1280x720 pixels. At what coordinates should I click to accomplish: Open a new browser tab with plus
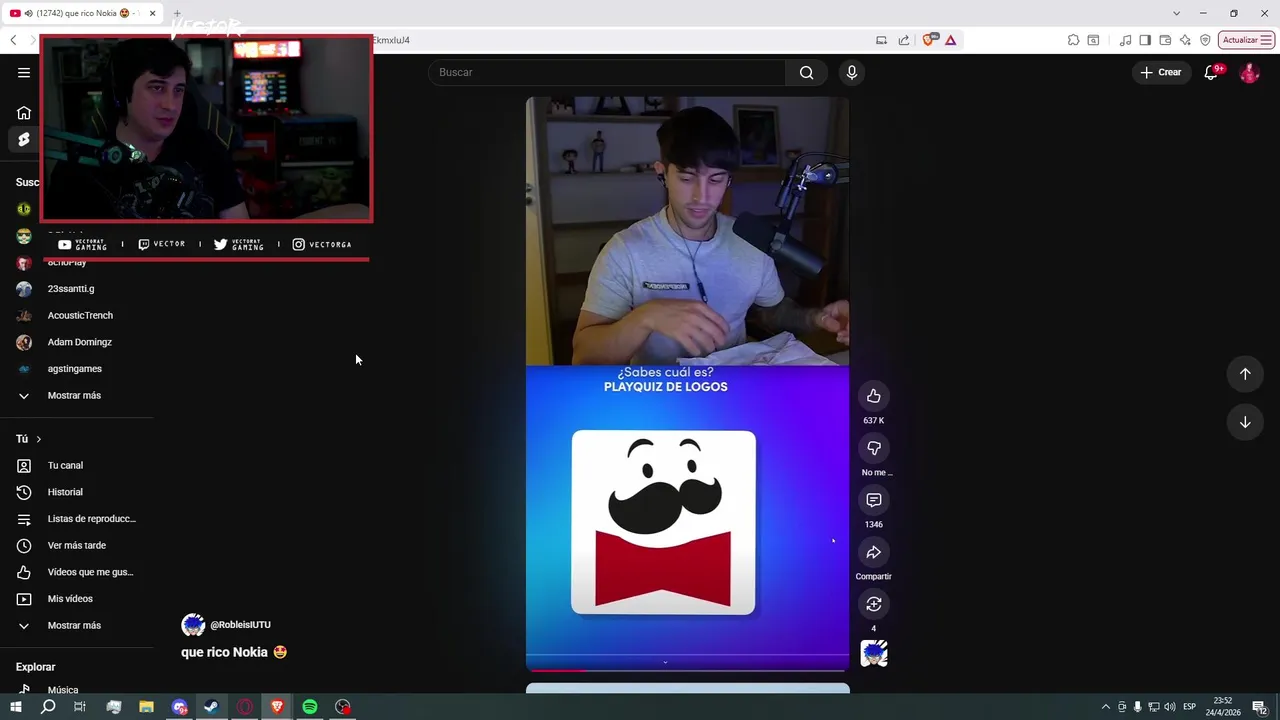(177, 14)
